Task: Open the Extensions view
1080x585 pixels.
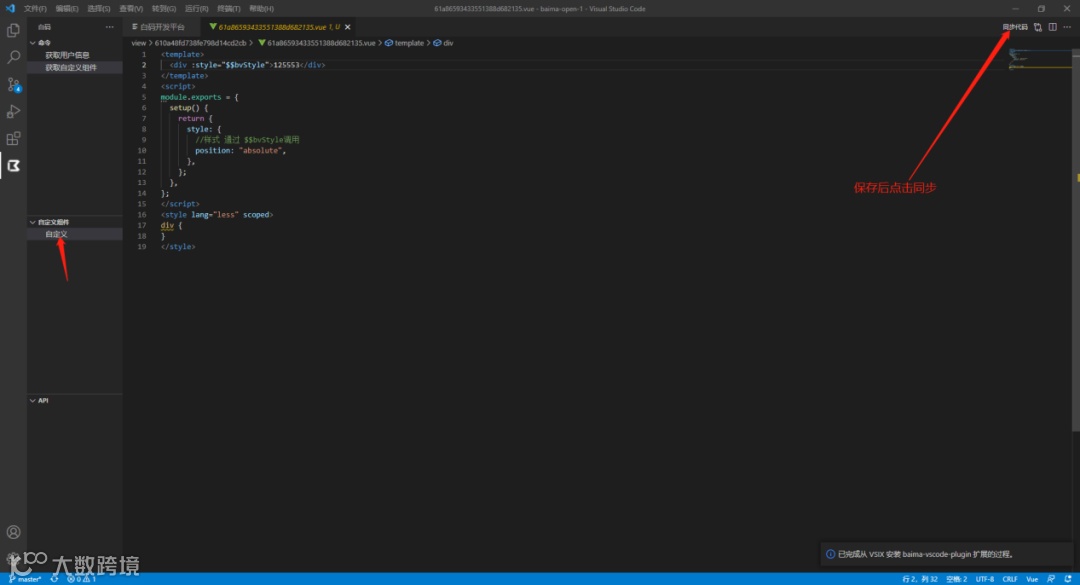Action: [13, 138]
